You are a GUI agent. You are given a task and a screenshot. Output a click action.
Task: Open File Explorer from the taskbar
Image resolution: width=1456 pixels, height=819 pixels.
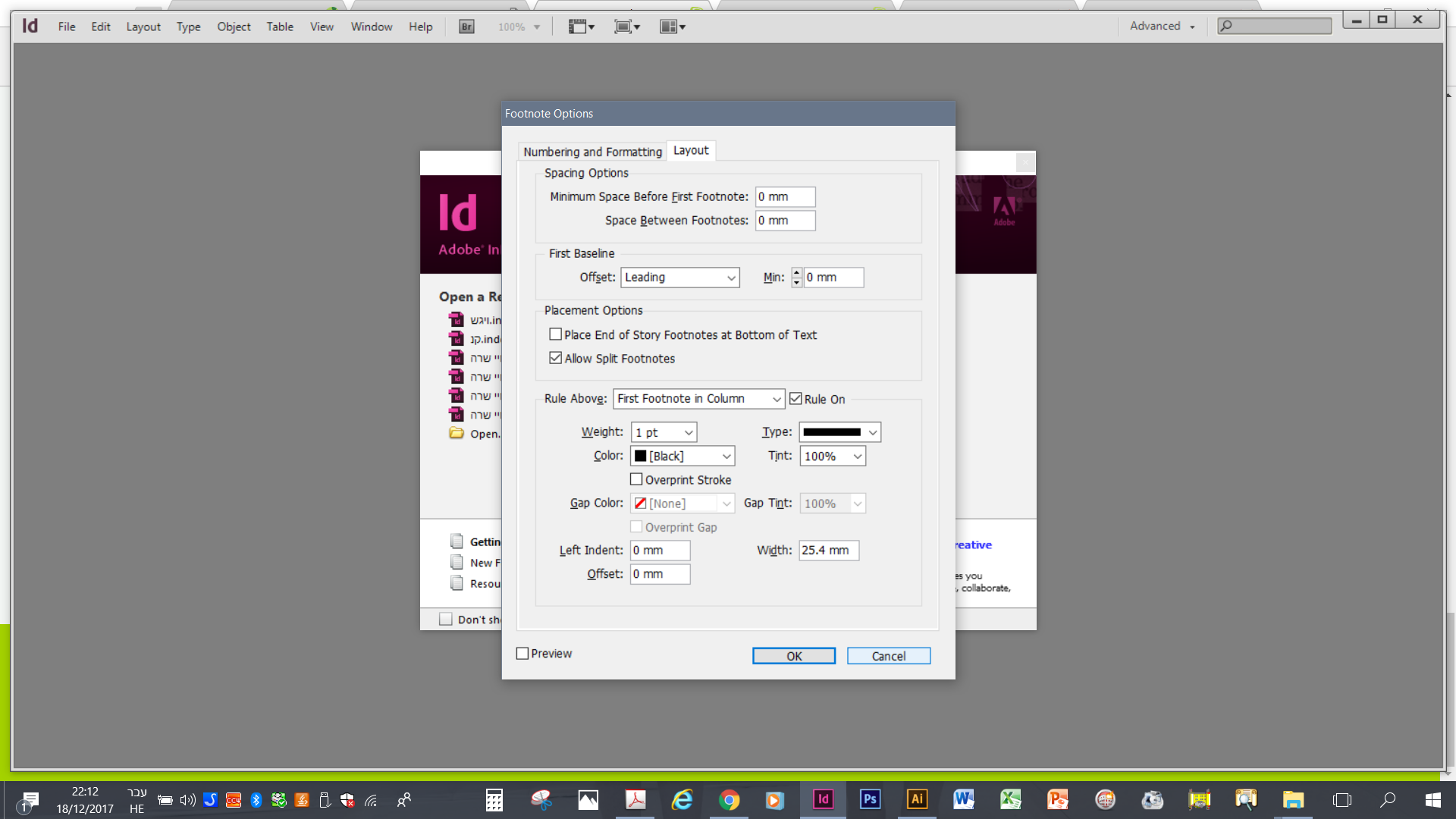[x=1293, y=799]
